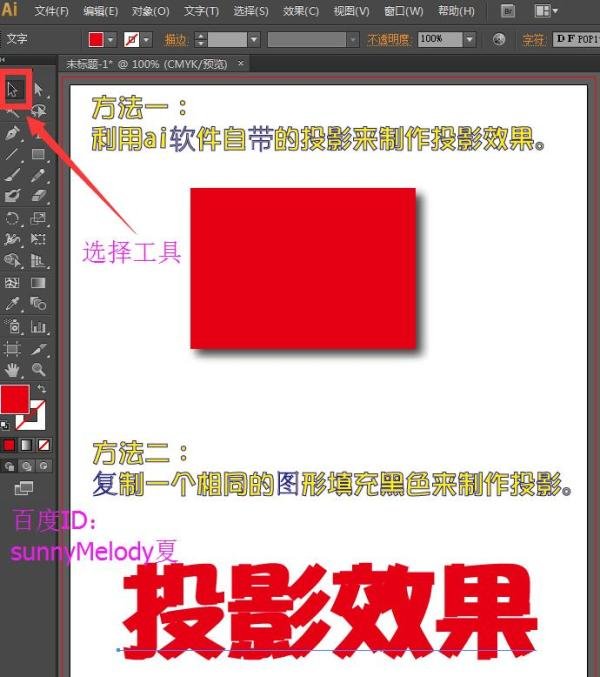600x677 pixels.
Task: Select the Artboard tool
Action: [x=13, y=348]
